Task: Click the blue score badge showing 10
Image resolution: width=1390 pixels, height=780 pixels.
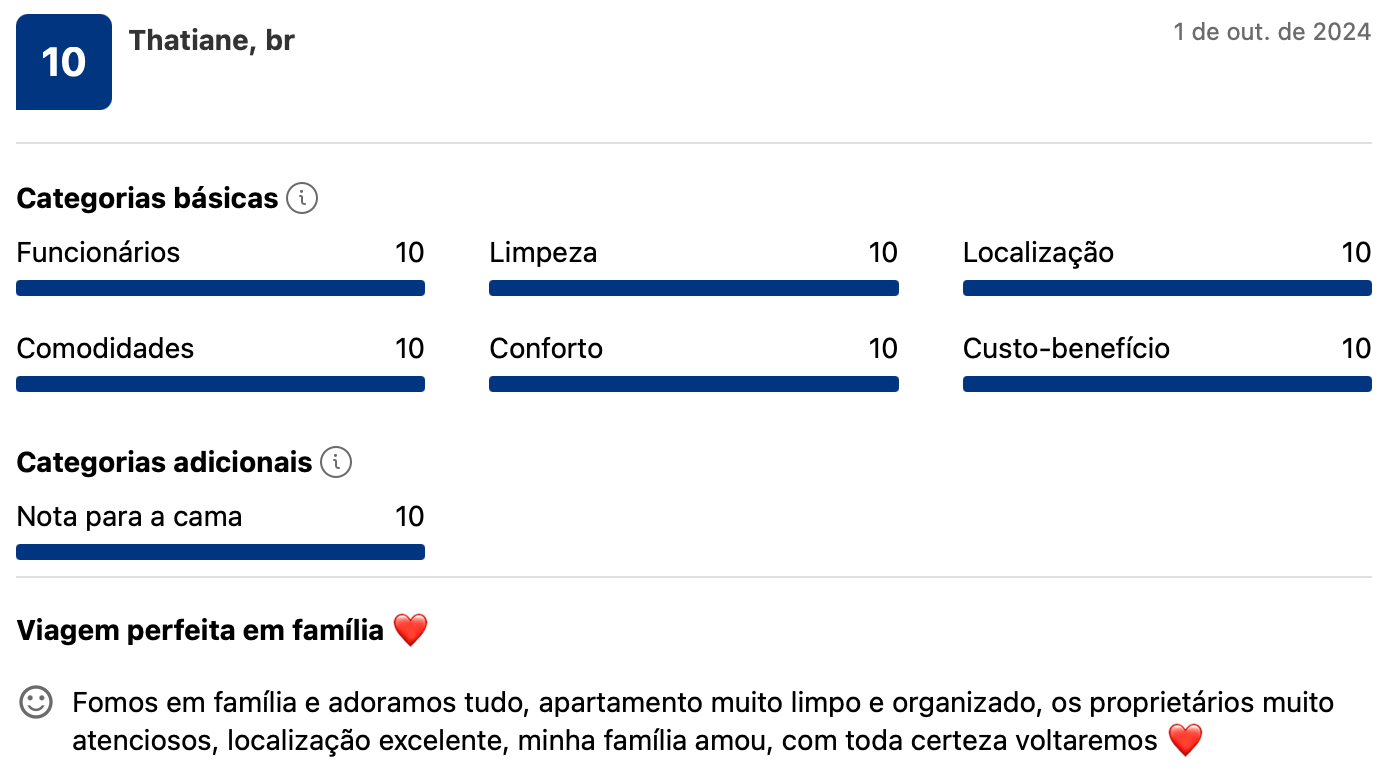Action: pyautogui.click(x=64, y=62)
